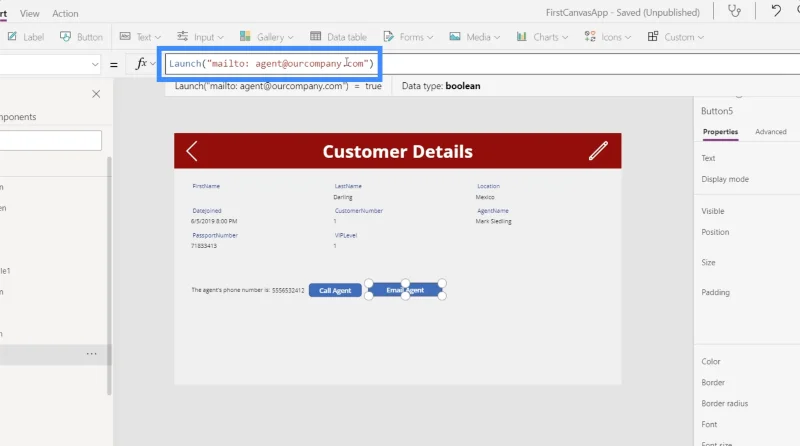800x446 pixels.
Task: Click the Size property
Action: tap(708, 262)
